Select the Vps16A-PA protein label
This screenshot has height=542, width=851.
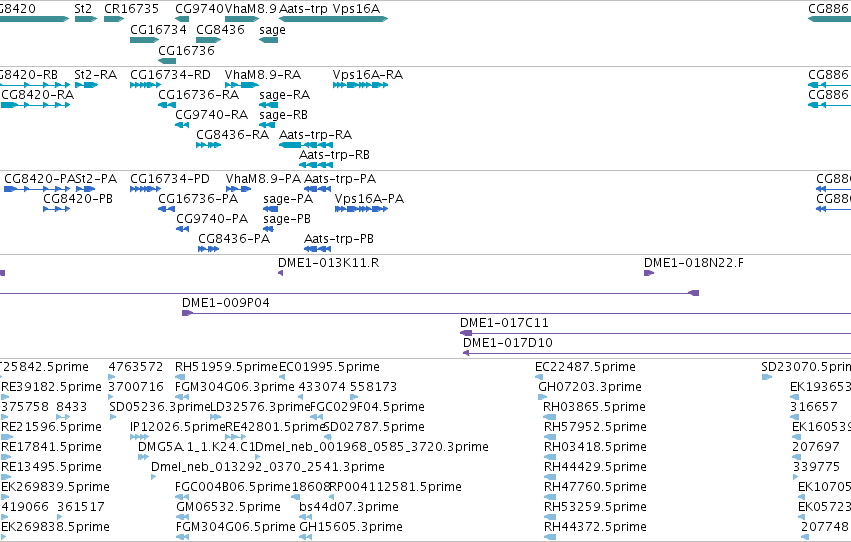click(x=370, y=199)
